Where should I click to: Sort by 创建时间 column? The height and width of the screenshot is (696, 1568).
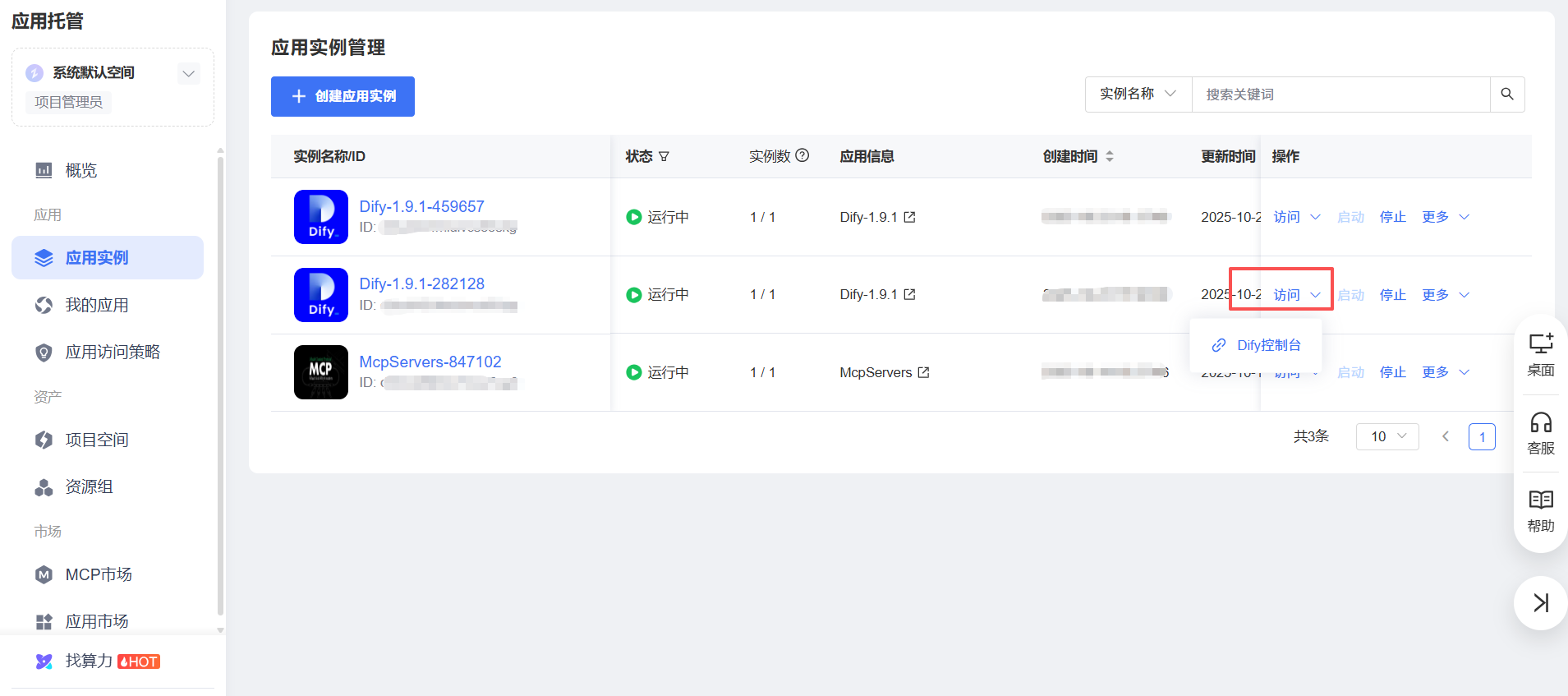pyautogui.click(x=1109, y=156)
